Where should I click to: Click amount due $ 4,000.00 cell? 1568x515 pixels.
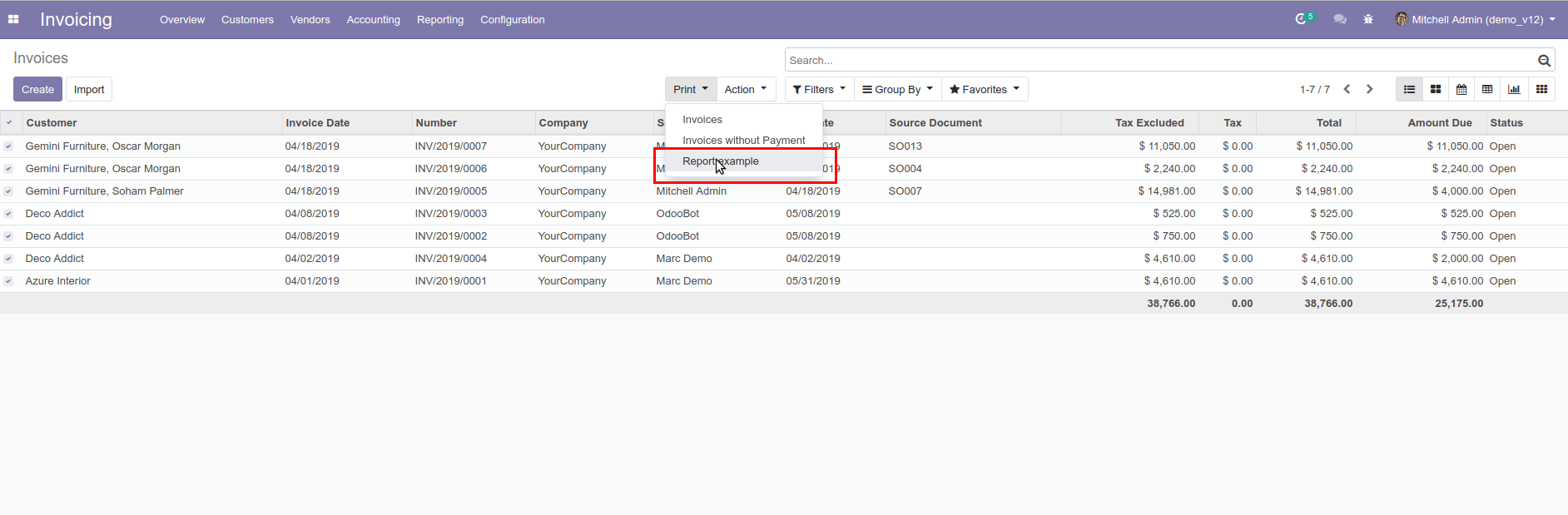[1457, 191]
